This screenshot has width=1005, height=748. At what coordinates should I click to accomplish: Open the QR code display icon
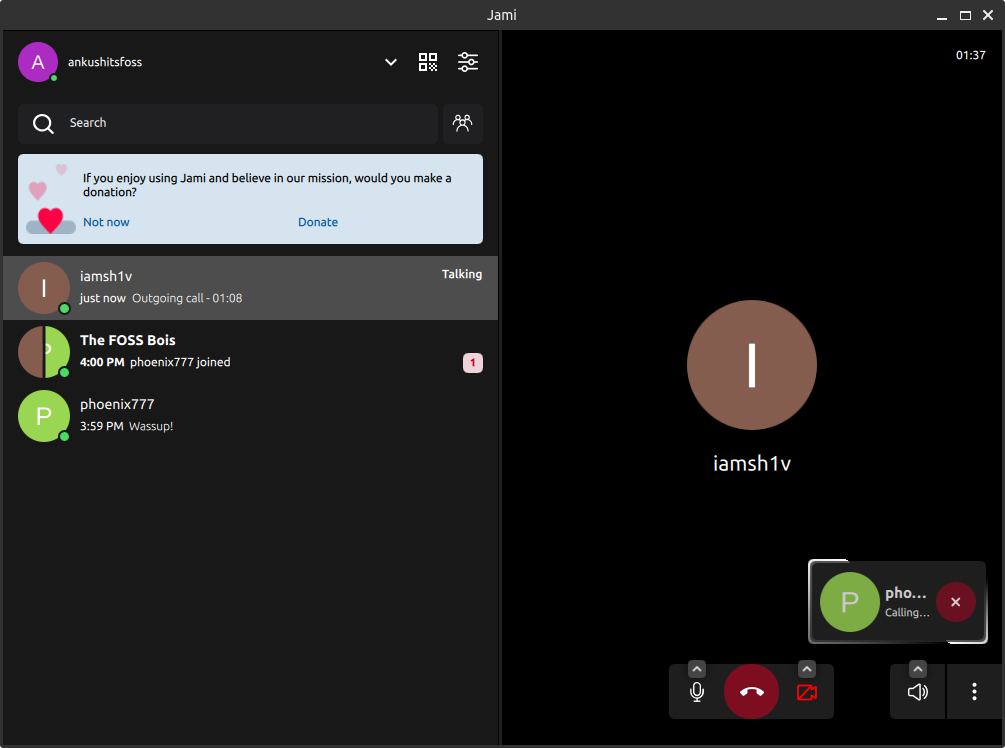[x=428, y=61]
